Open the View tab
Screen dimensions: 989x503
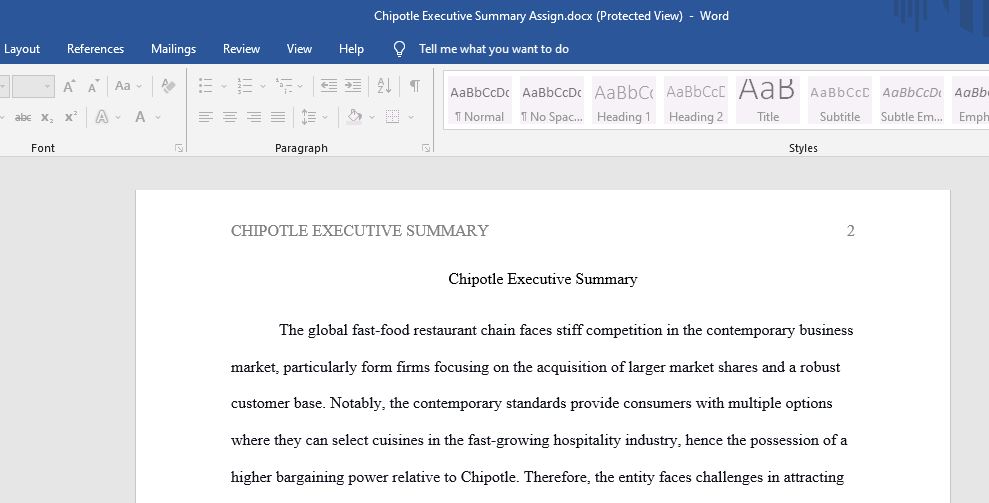coord(299,49)
